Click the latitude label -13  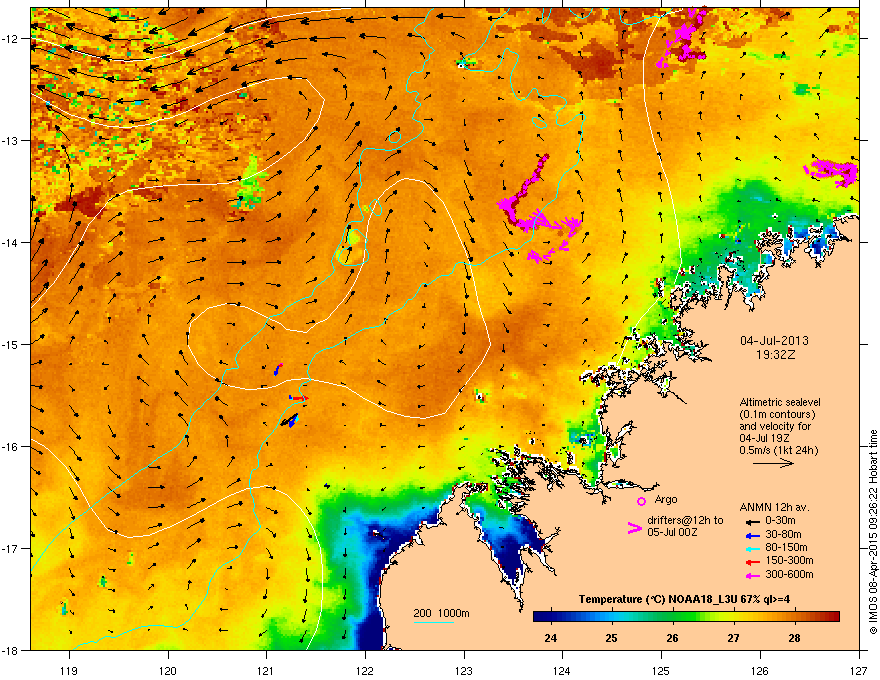(x=10, y=140)
